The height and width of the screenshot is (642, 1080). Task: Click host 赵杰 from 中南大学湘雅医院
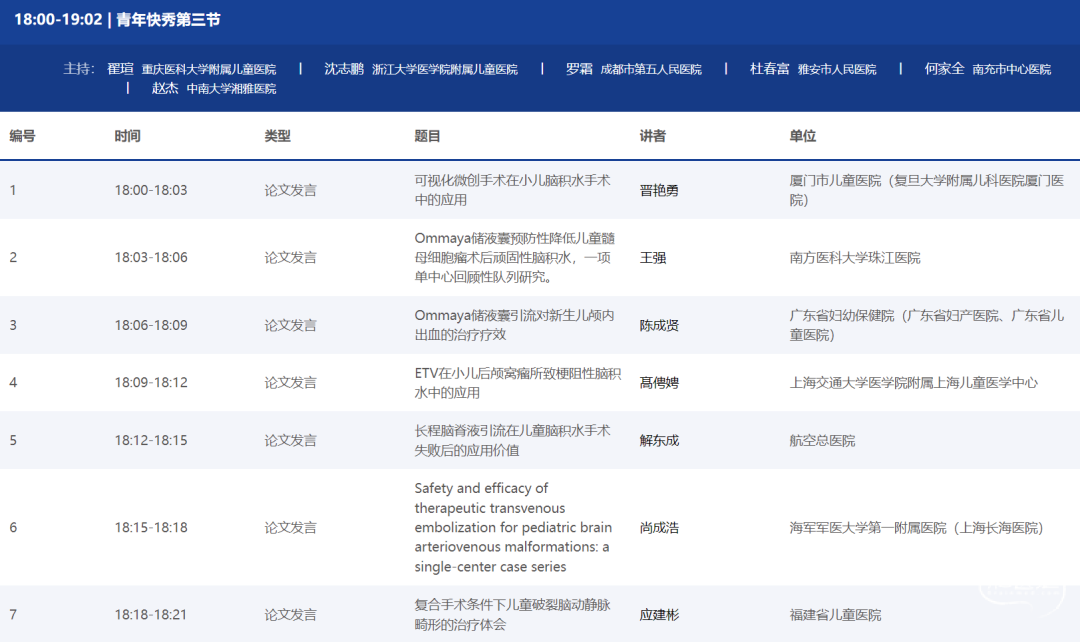coord(165,88)
